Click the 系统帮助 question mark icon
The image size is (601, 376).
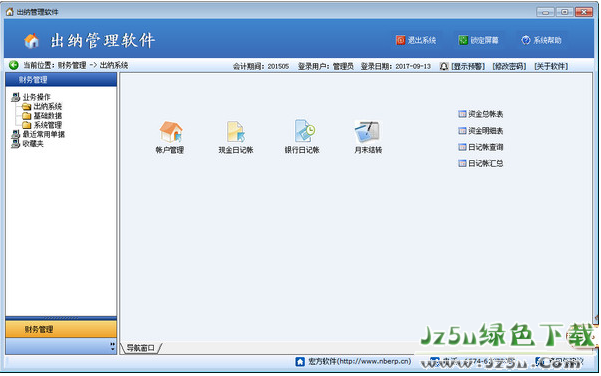[526, 40]
